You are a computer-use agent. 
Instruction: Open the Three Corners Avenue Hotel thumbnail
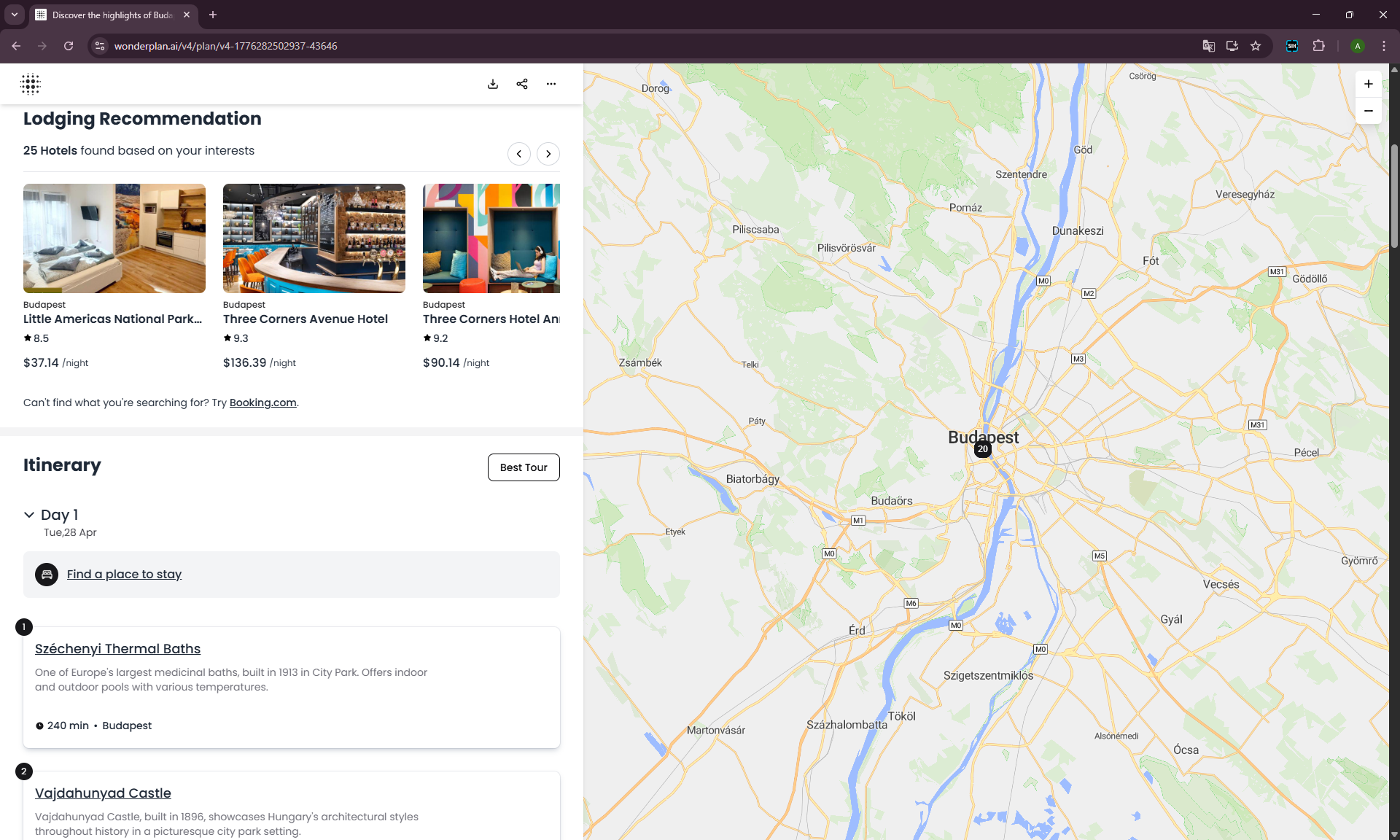[x=314, y=238]
